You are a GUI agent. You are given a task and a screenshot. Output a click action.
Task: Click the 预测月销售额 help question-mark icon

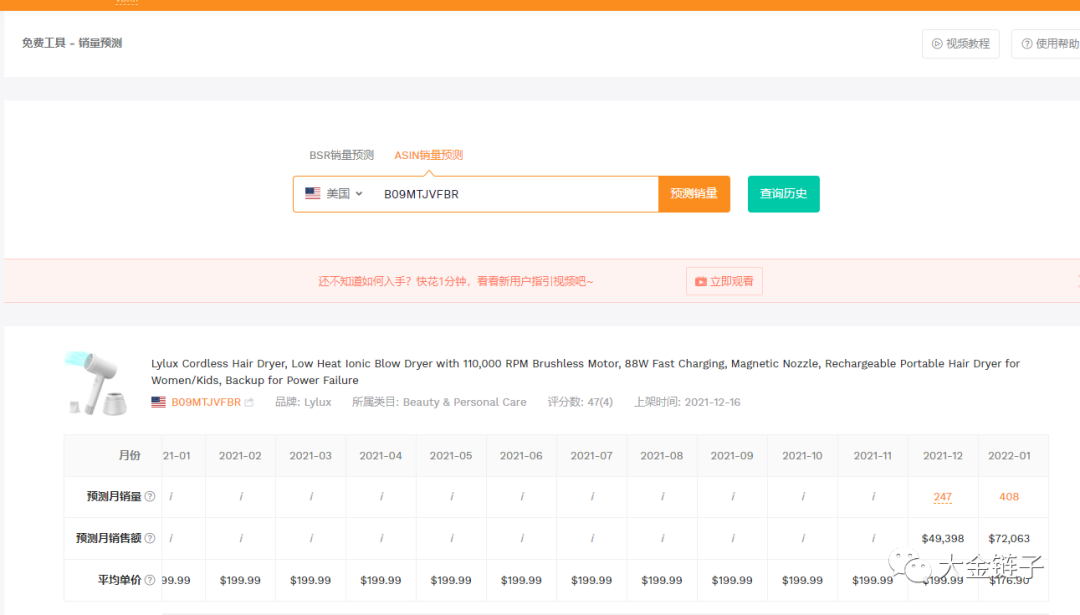150,539
